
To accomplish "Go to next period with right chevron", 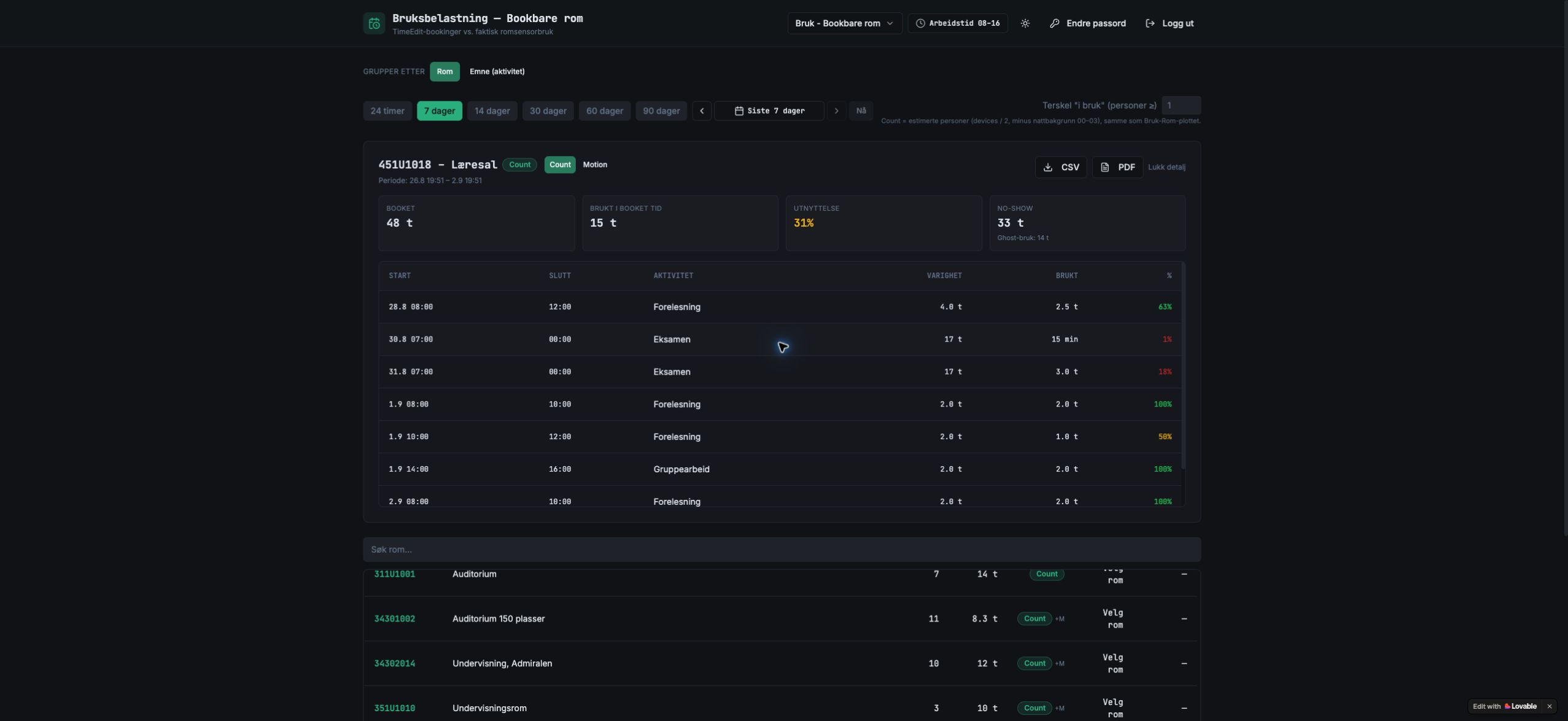I will [x=836, y=111].
